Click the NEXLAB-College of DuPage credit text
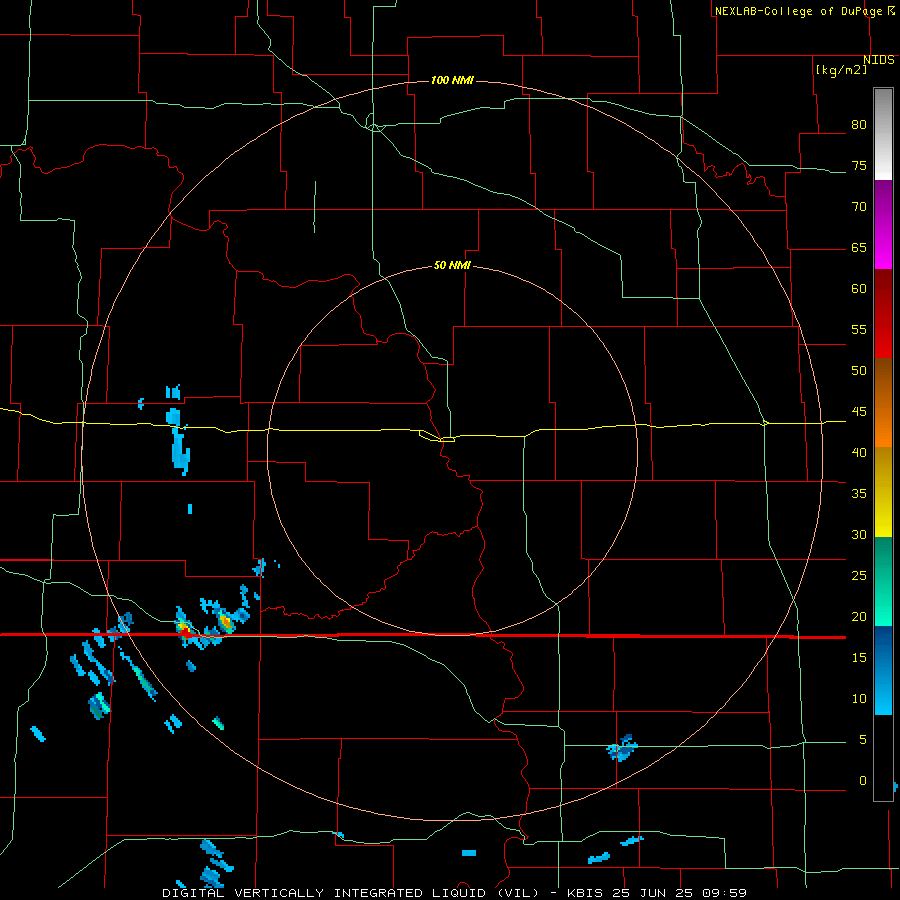Image resolution: width=900 pixels, height=900 pixels. tap(799, 11)
